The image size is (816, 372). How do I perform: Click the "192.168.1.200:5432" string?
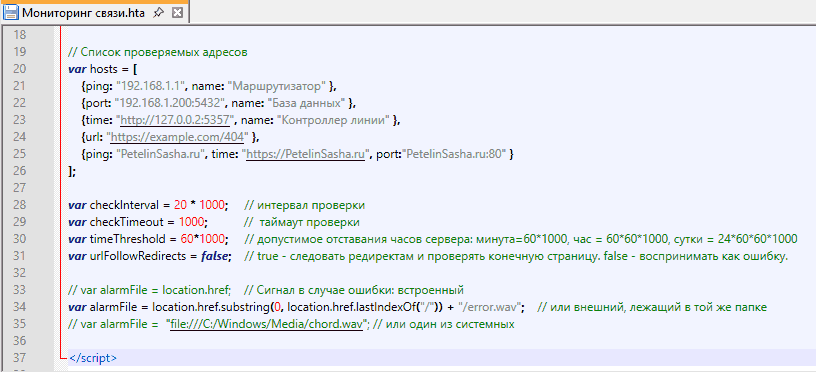click(170, 103)
